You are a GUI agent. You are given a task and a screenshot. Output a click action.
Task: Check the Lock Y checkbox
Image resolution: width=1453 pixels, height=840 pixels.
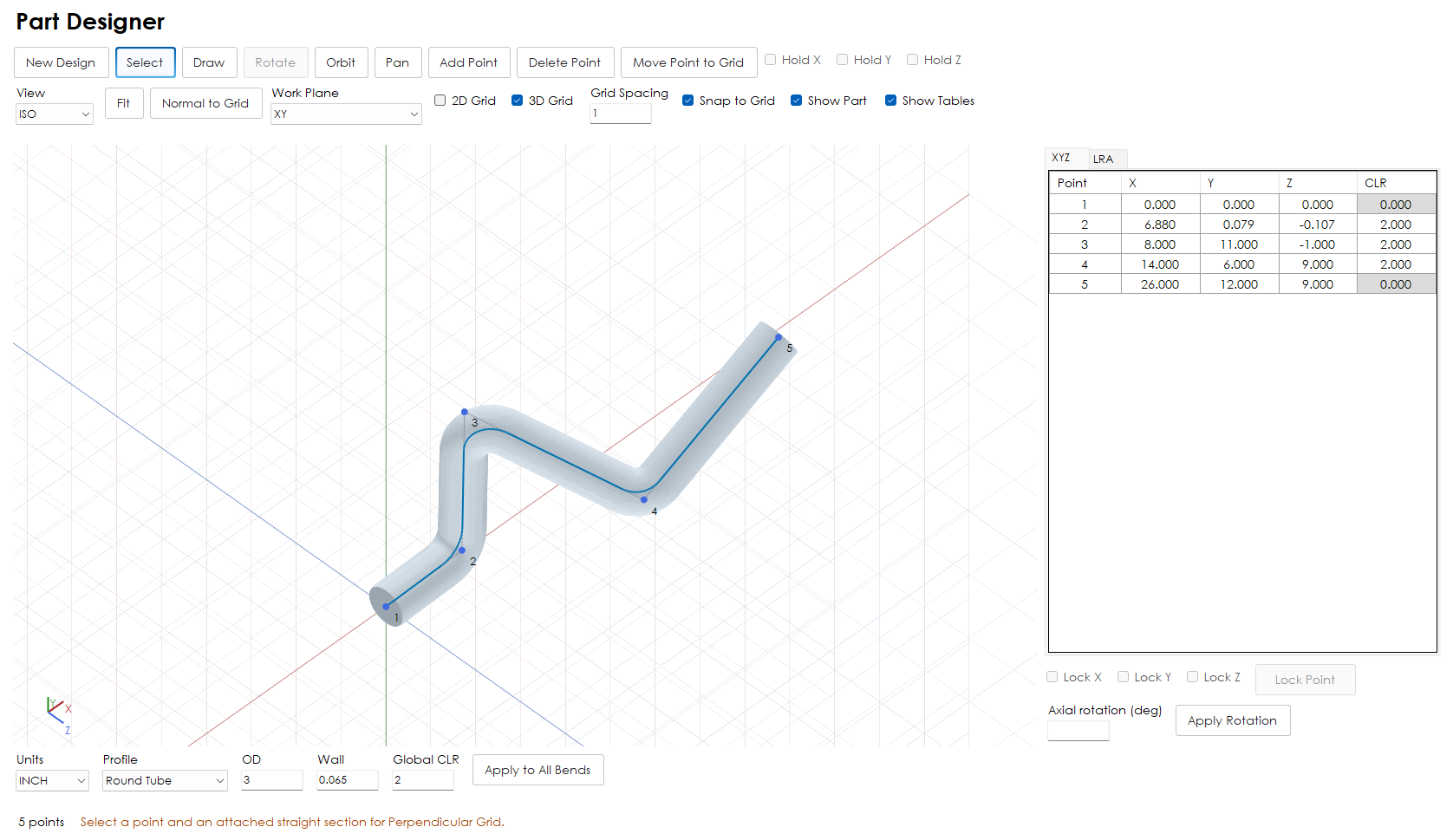(x=1124, y=677)
